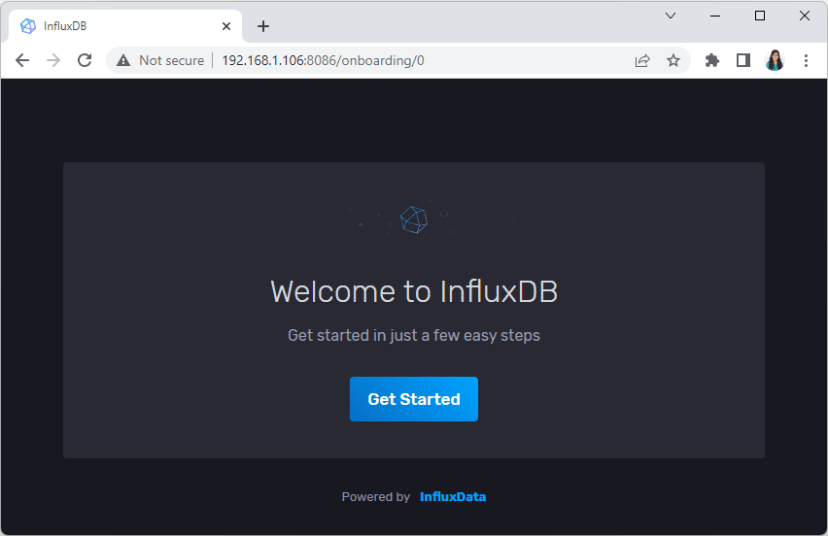Click the browser forward arrow
Image resolution: width=828 pixels, height=536 pixels.
click(53, 60)
